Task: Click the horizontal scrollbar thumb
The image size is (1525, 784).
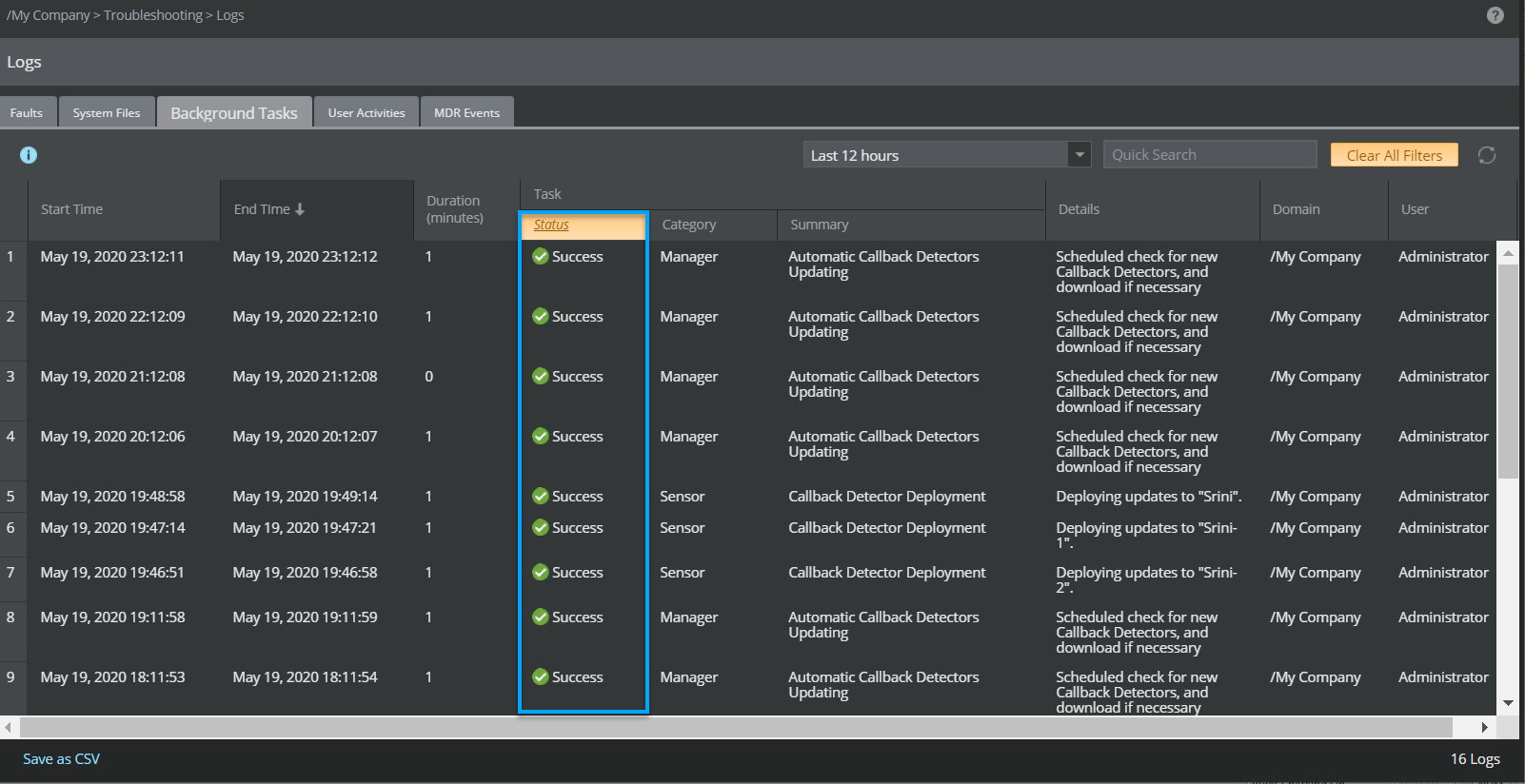Action: click(x=737, y=728)
